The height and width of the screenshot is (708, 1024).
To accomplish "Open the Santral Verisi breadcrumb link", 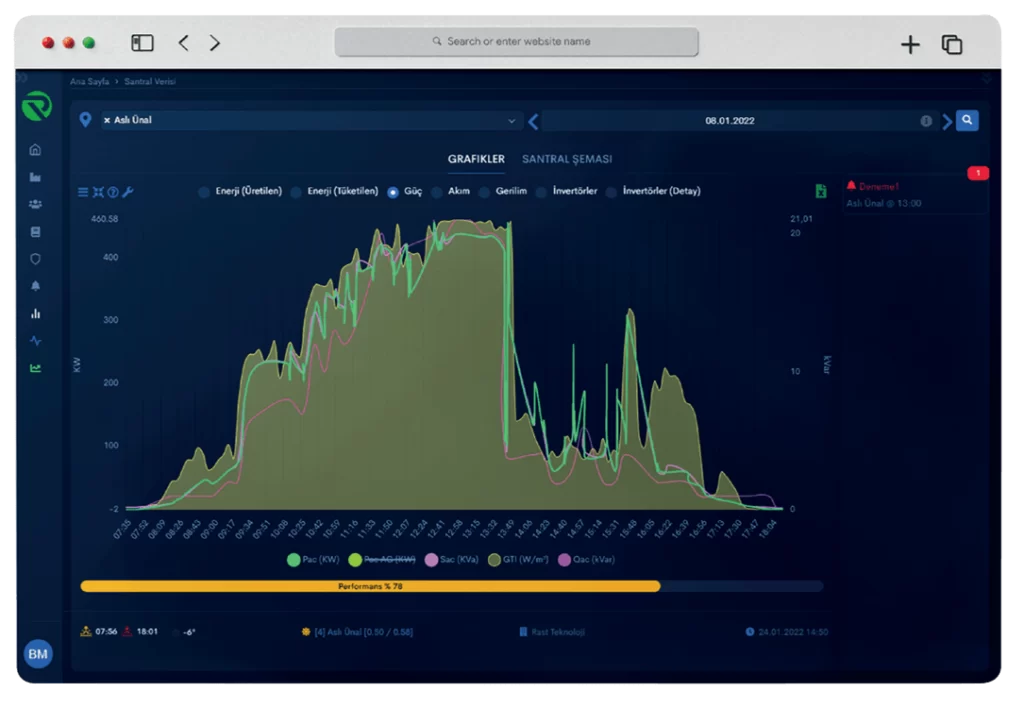I will click(150, 82).
